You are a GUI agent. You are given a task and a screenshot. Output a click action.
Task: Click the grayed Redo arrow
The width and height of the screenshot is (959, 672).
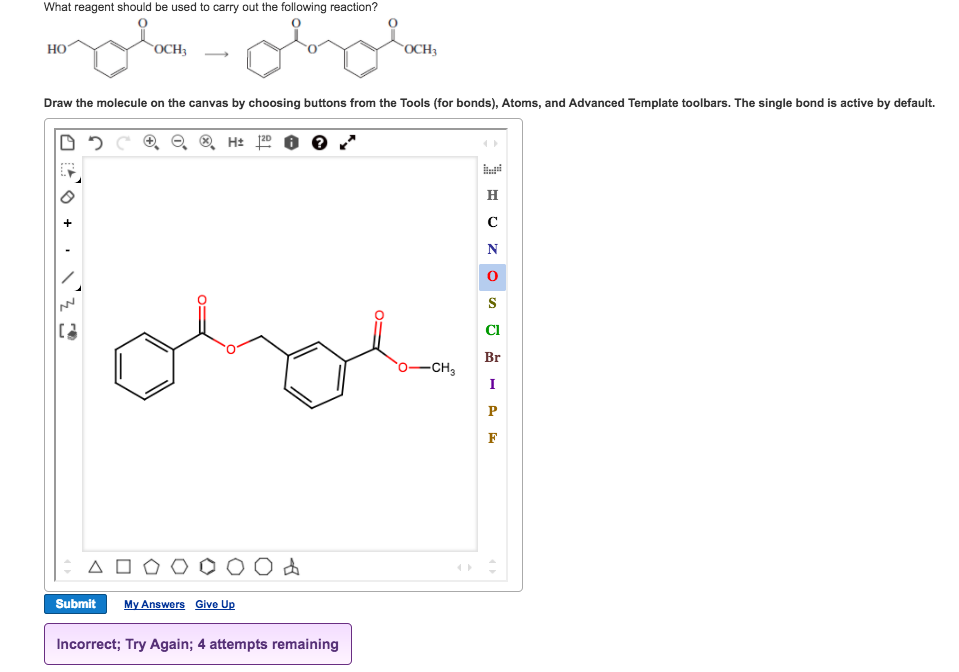coord(123,142)
